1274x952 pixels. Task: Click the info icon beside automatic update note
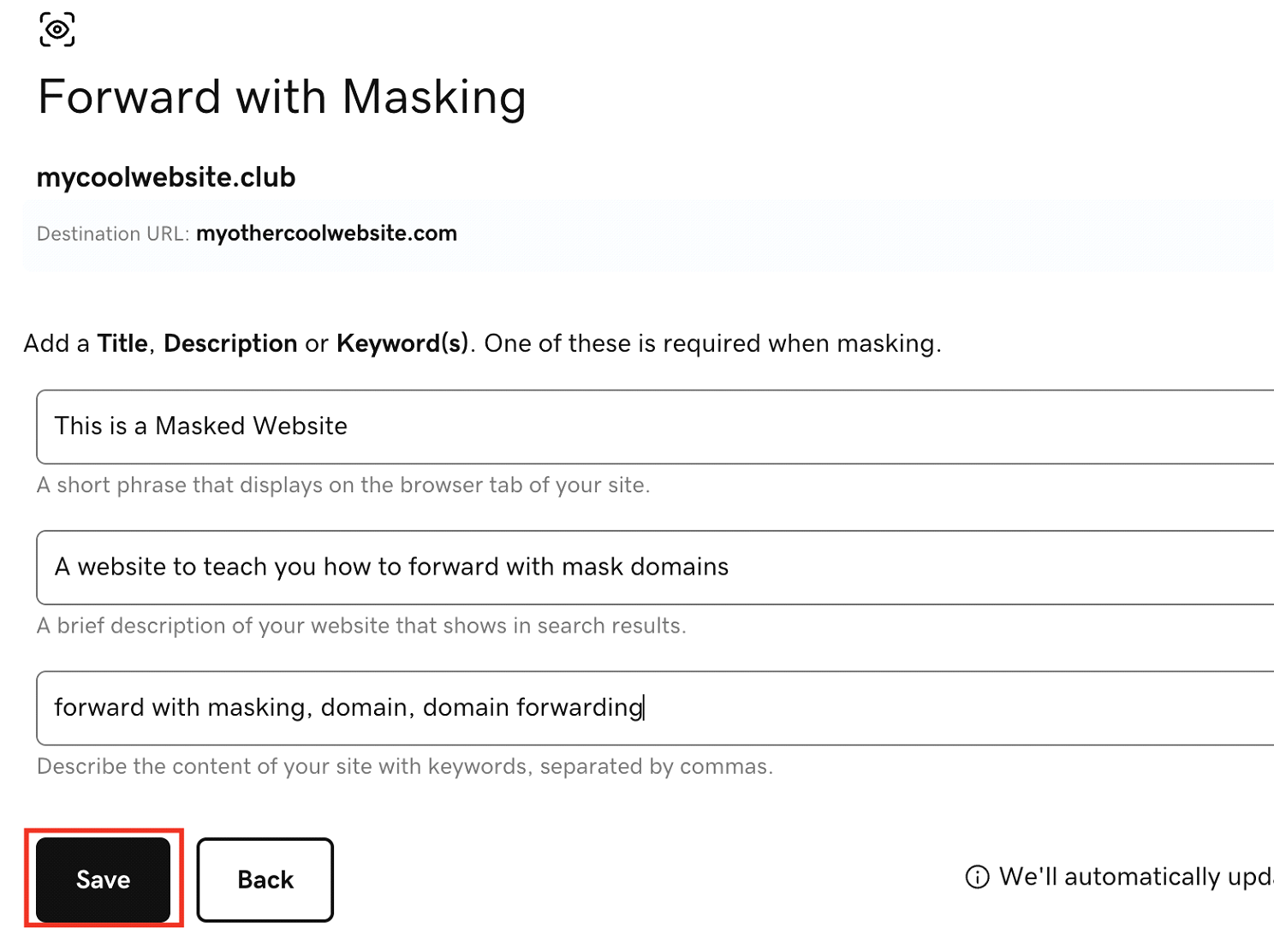pyautogui.click(x=976, y=877)
